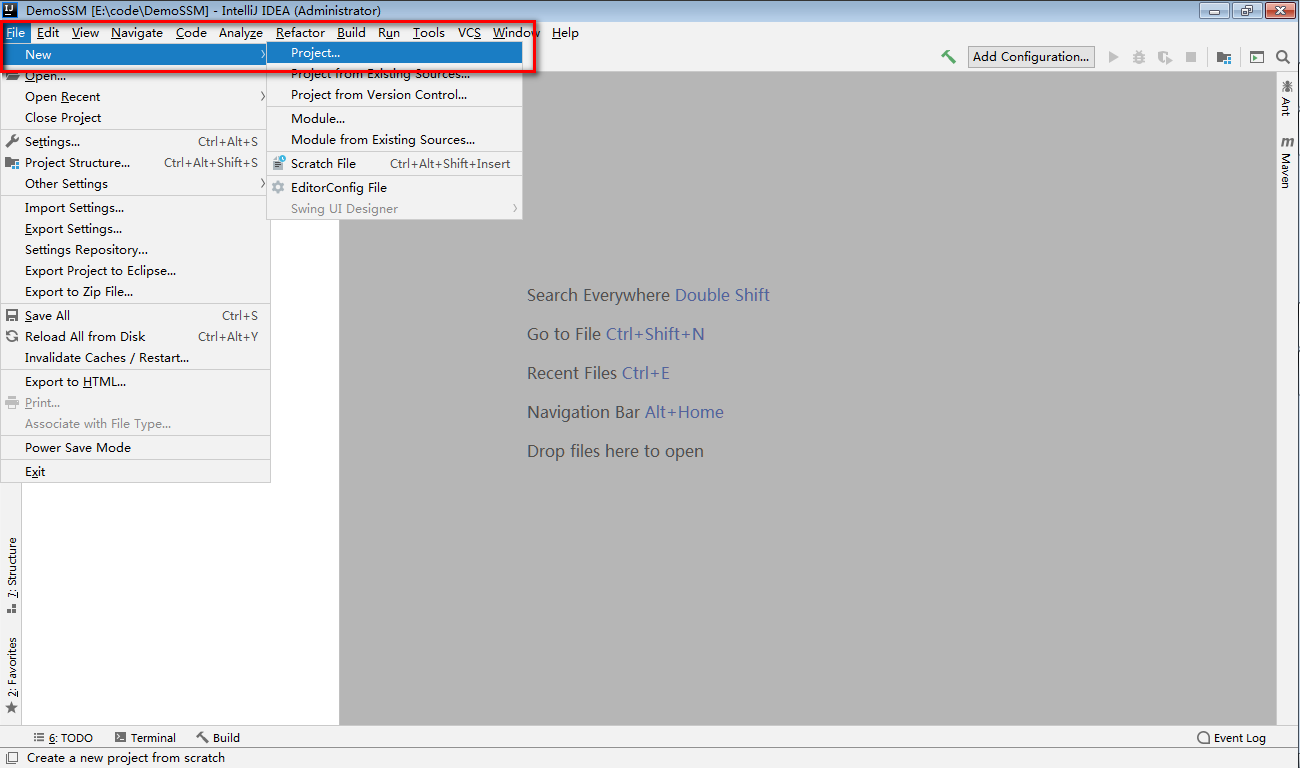Image resolution: width=1300 pixels, height=768 pixels.
Task: Open the Build tool window at bottom
Action: [218, 738]
